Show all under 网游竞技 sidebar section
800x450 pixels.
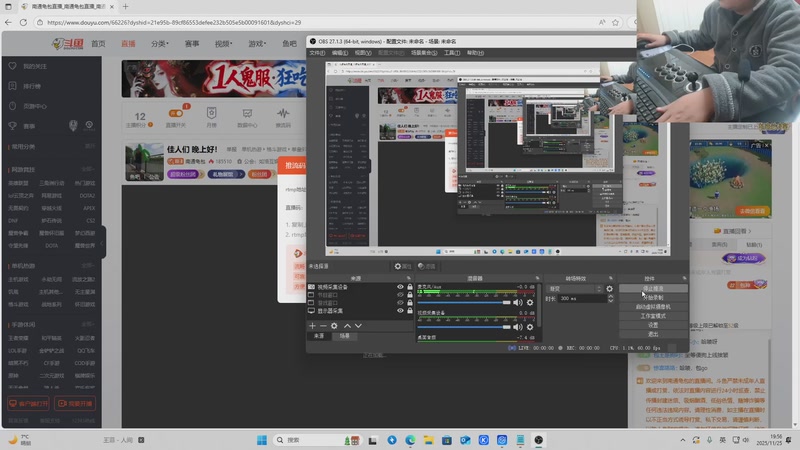point(88,169)
